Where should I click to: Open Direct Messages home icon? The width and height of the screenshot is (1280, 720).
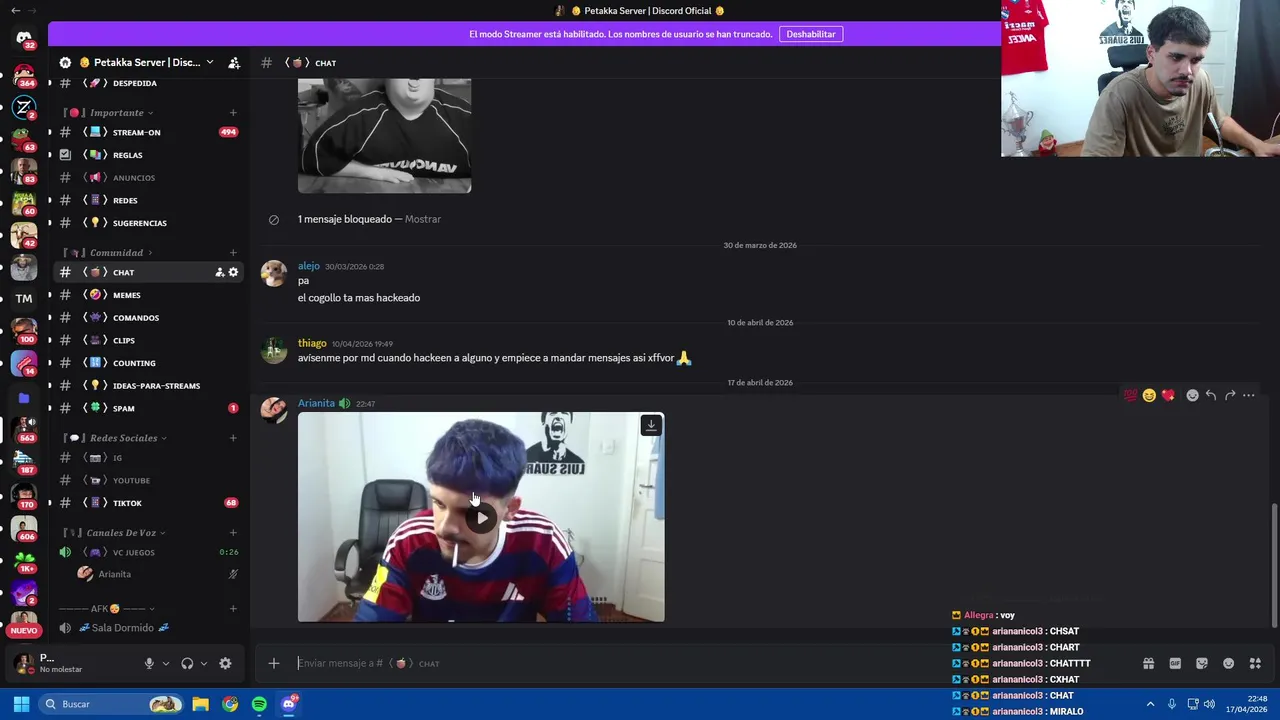click(x=24, y=38)
